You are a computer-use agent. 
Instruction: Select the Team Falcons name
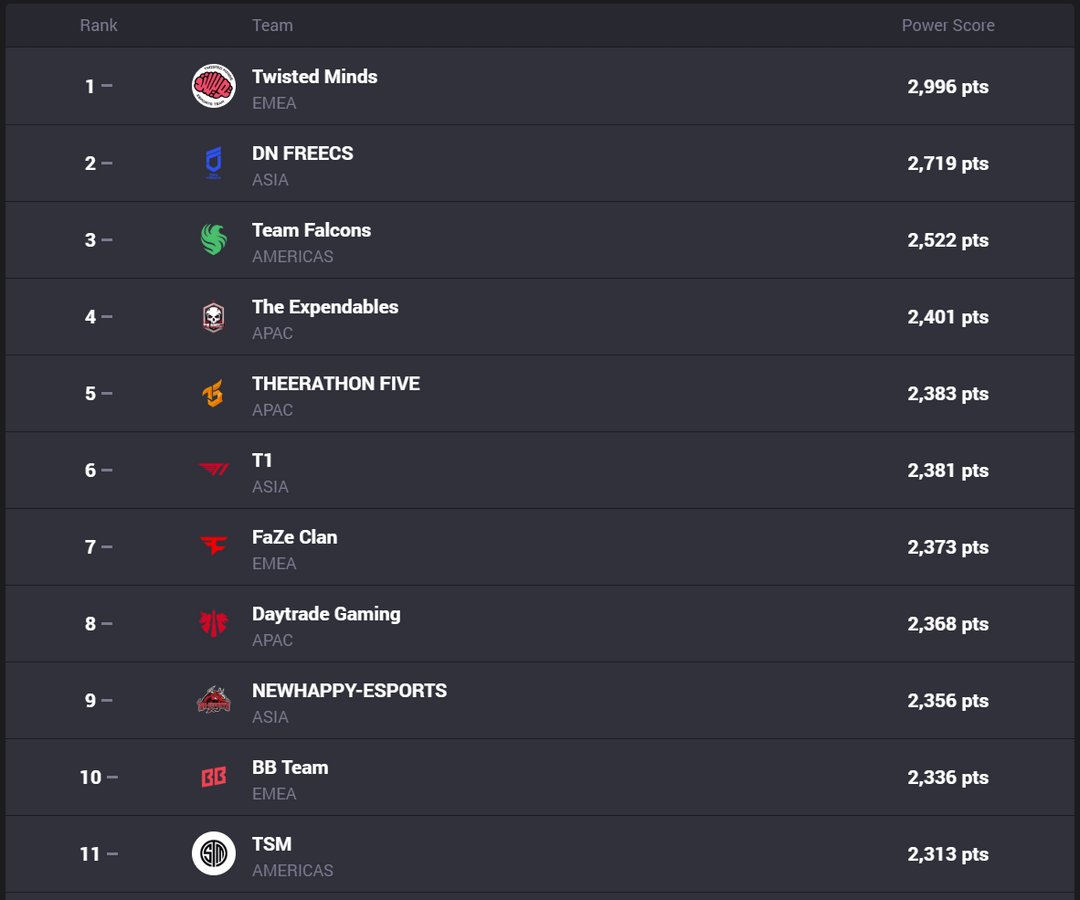(x=311, y=230)
